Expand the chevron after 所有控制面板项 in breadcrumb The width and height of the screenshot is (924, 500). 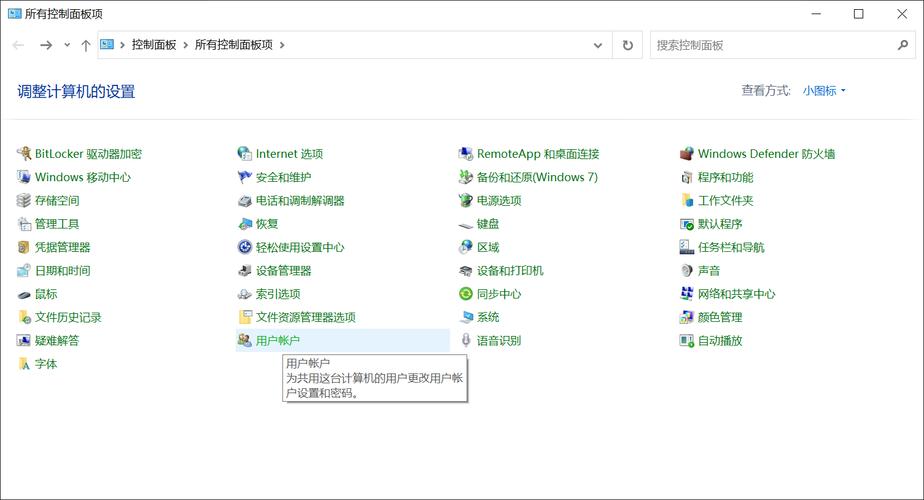pos(282,45)
